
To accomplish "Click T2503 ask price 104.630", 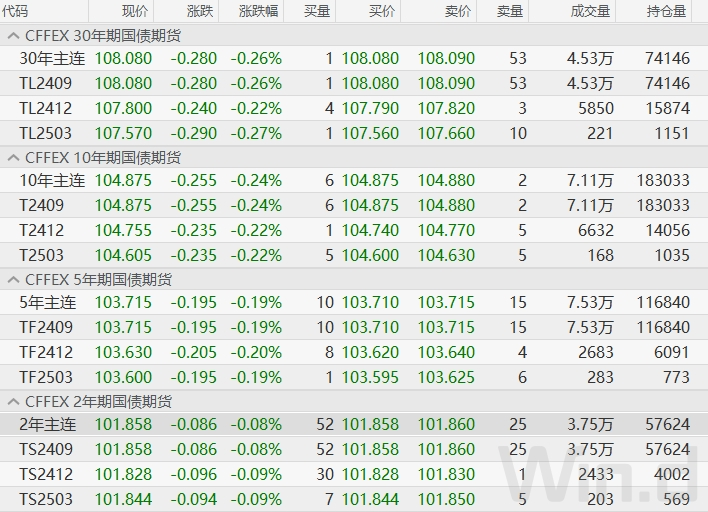I will point(446,255).
